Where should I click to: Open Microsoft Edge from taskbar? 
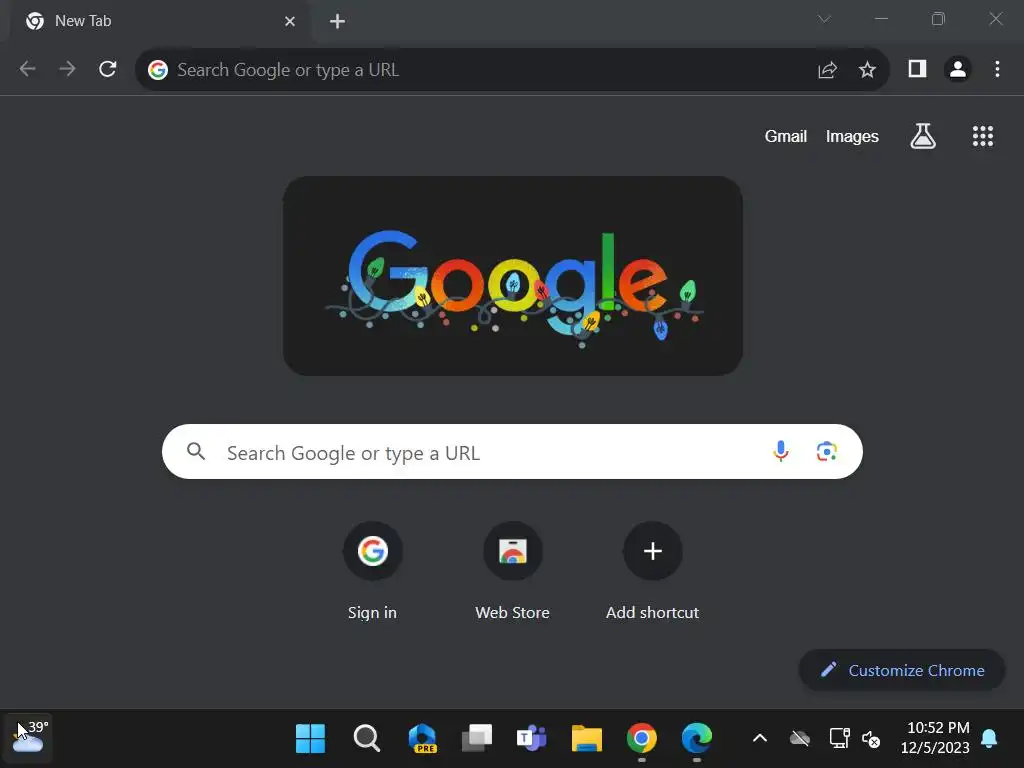(x=697, y=739)
